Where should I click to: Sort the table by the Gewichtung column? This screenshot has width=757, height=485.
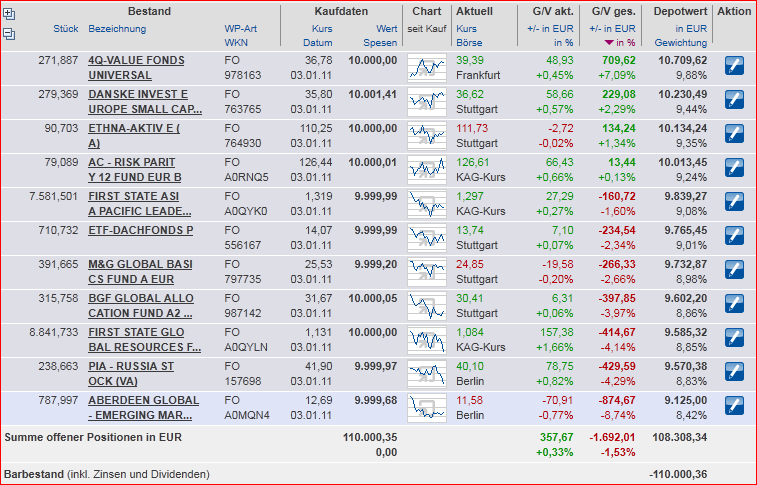tap(680, 44)
